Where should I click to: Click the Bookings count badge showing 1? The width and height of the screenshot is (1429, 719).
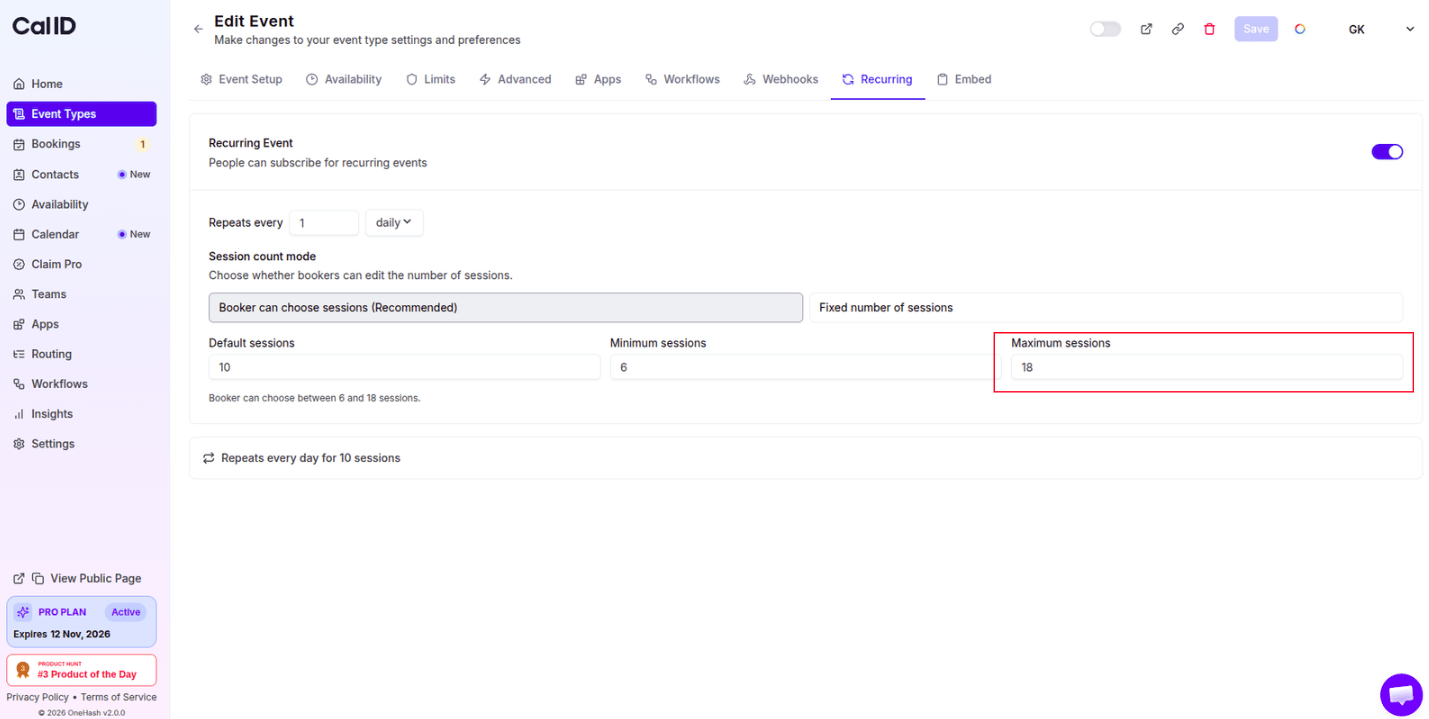click(x=142, y=144)
